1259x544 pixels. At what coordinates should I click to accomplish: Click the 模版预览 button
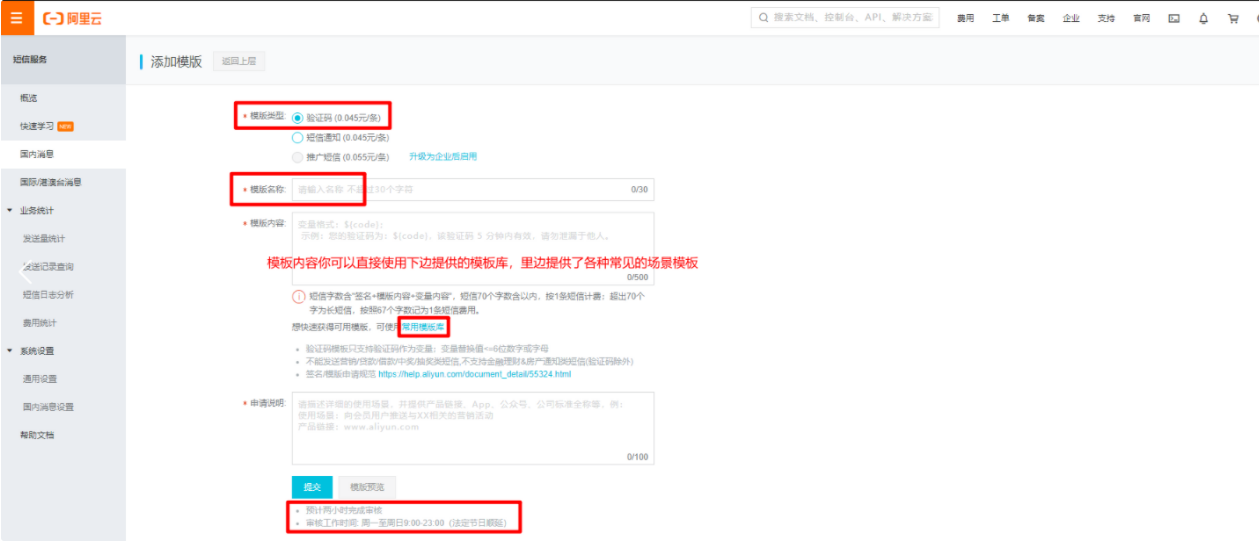(367, 487)
